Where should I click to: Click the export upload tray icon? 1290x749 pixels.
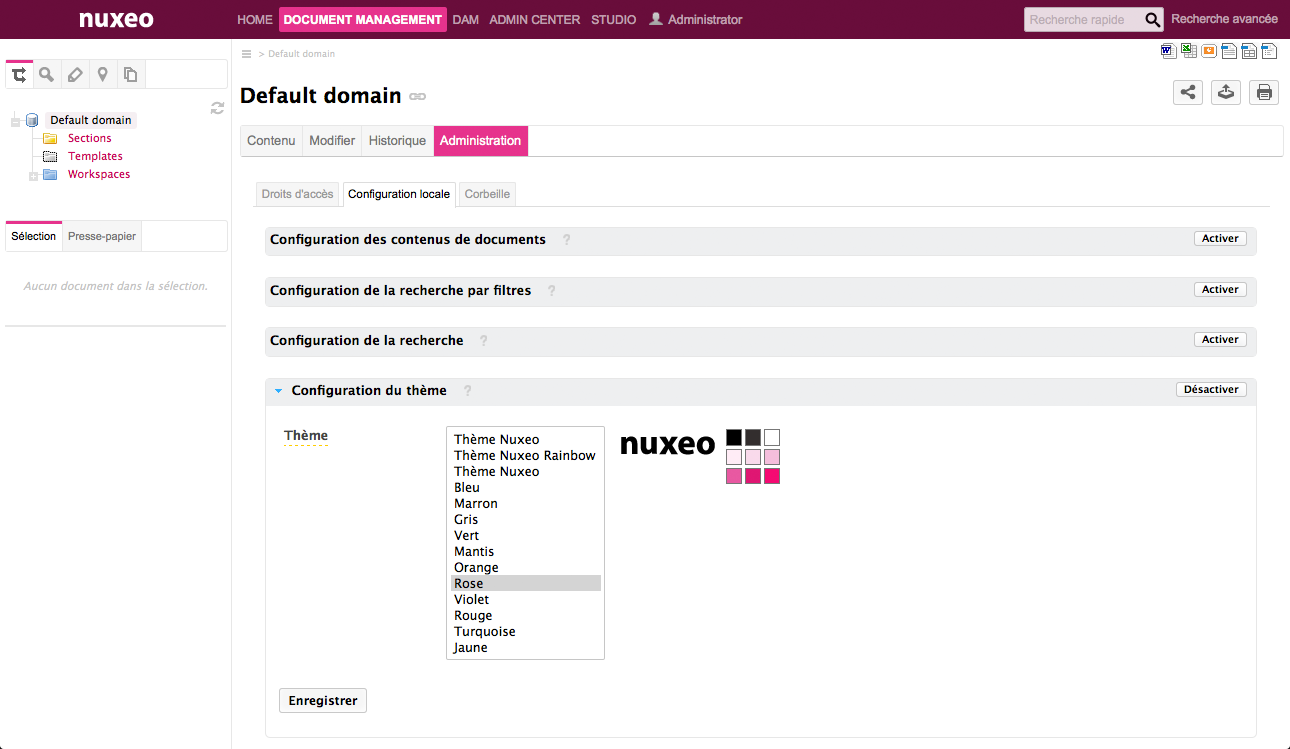[1226, 93]
